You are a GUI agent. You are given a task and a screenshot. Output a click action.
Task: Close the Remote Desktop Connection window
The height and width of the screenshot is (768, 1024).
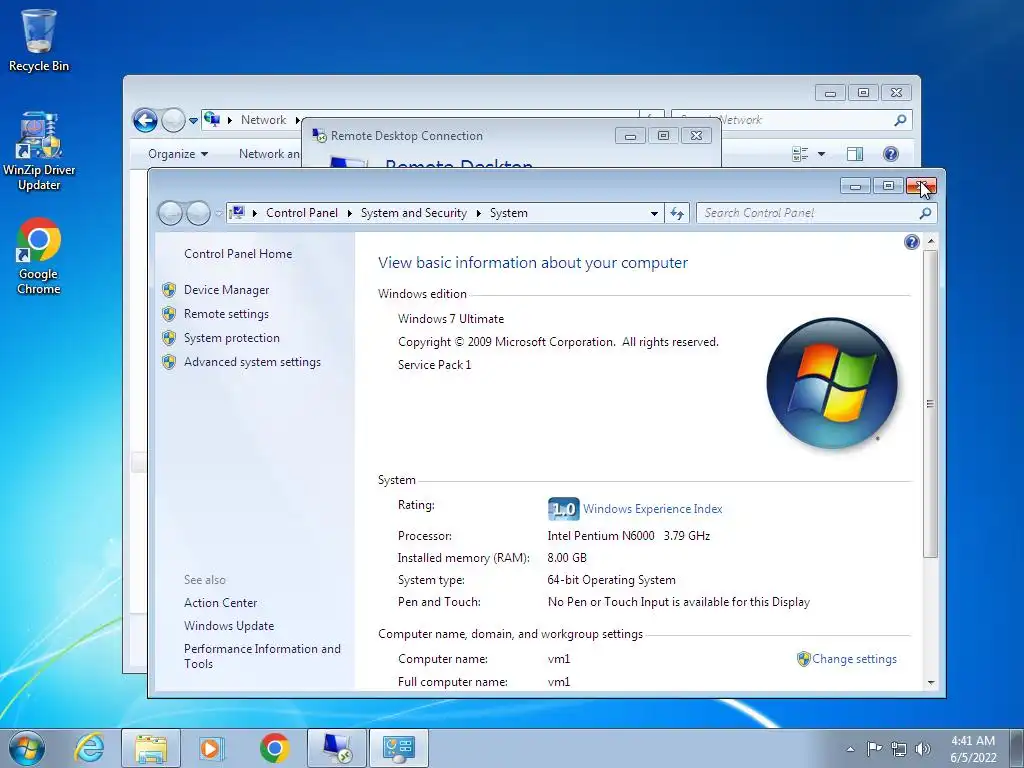pos(696,136)
